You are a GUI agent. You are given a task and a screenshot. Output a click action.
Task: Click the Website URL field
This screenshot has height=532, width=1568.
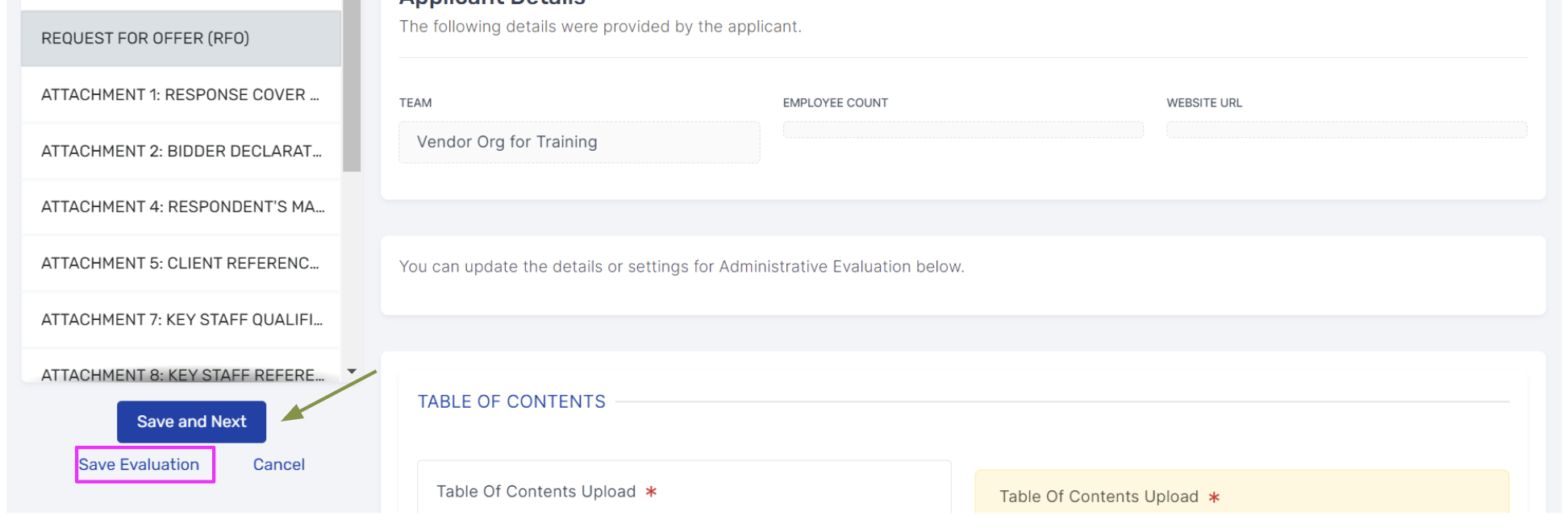(1346, 130)
